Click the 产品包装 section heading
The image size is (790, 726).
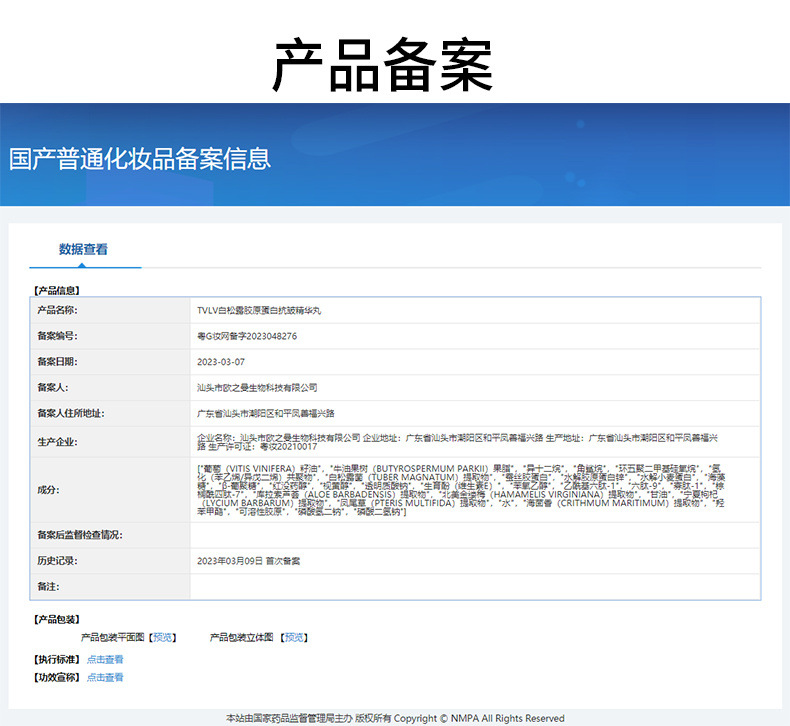coord(57,619)
